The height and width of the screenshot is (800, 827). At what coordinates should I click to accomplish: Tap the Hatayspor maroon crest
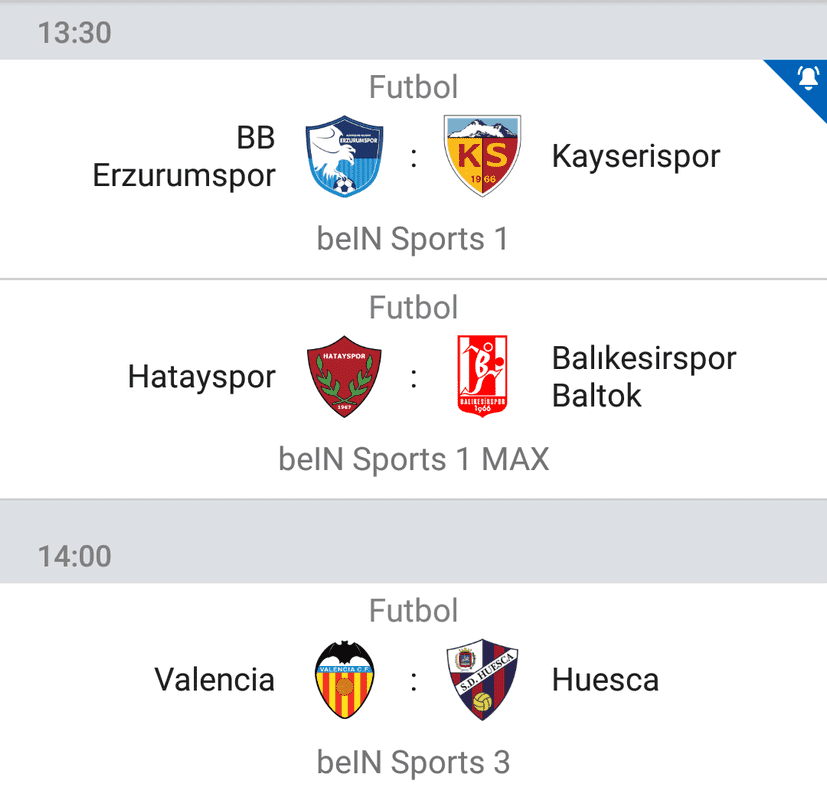click(344, 377)
